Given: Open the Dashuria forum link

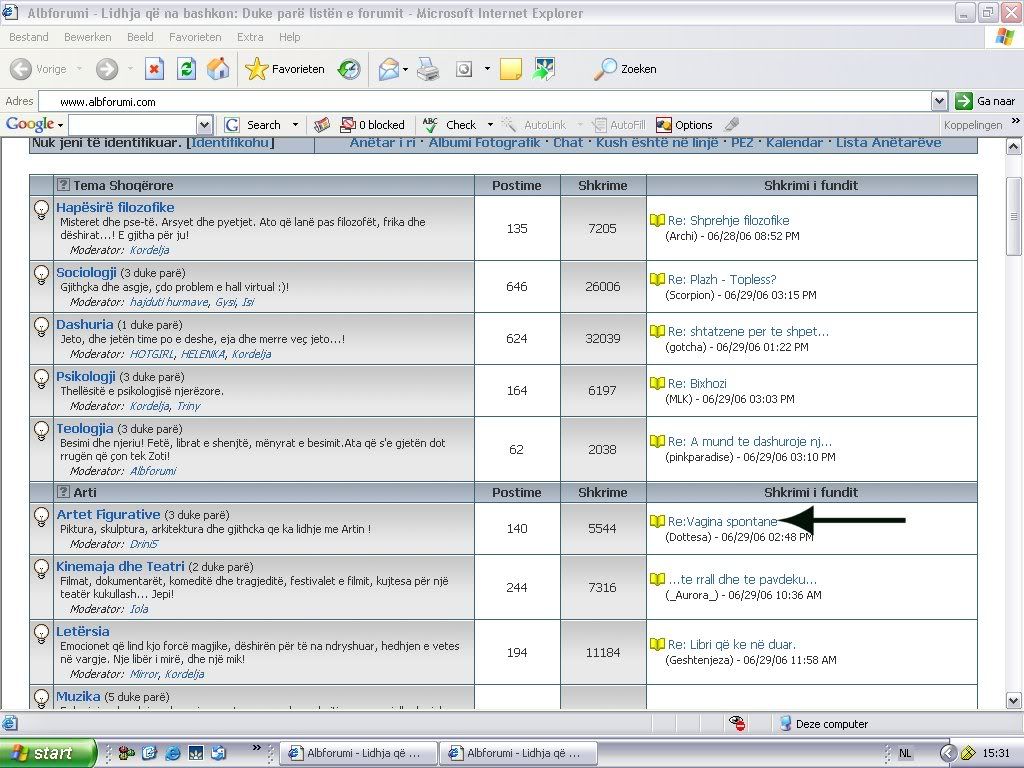Looking at the screenshot, I should click(x=84, y=325).
